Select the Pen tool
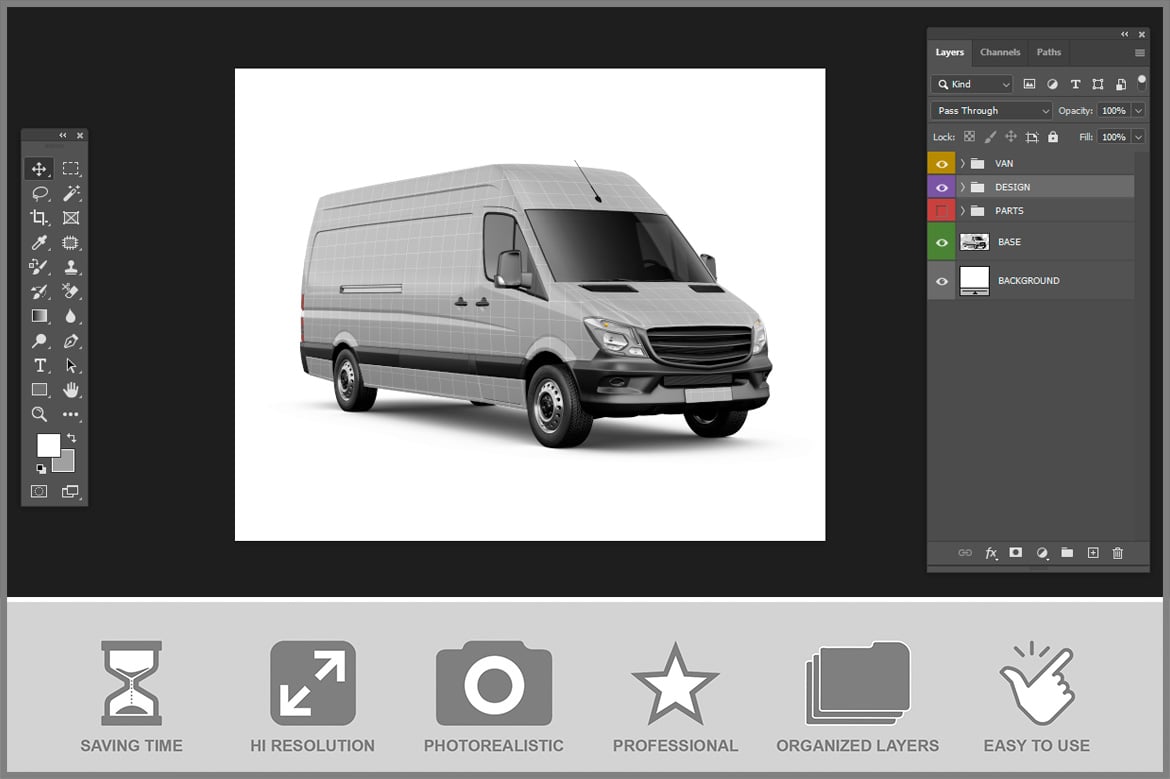1170x779 pixels. pos(71,341)
